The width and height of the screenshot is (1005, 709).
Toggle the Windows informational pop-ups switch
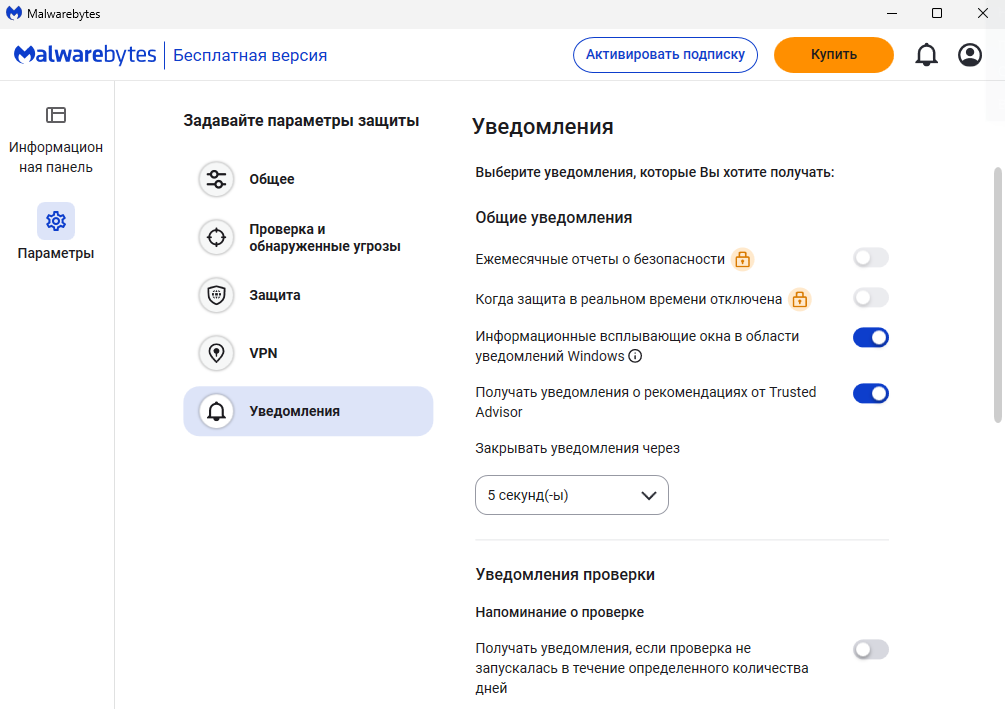pyautogui.click(x=870, y=338)
